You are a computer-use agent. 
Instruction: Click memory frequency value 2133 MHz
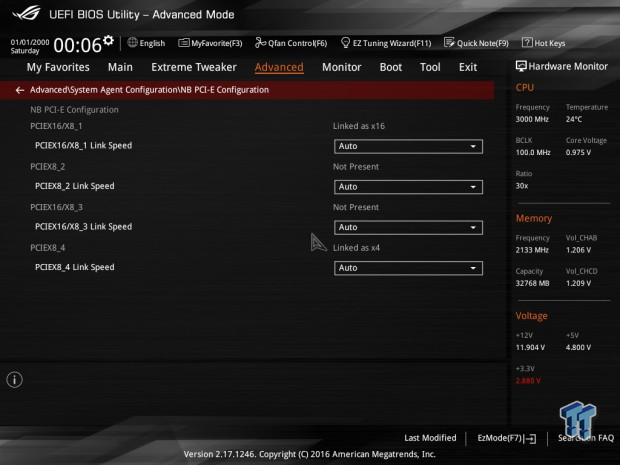coord(532,250)
